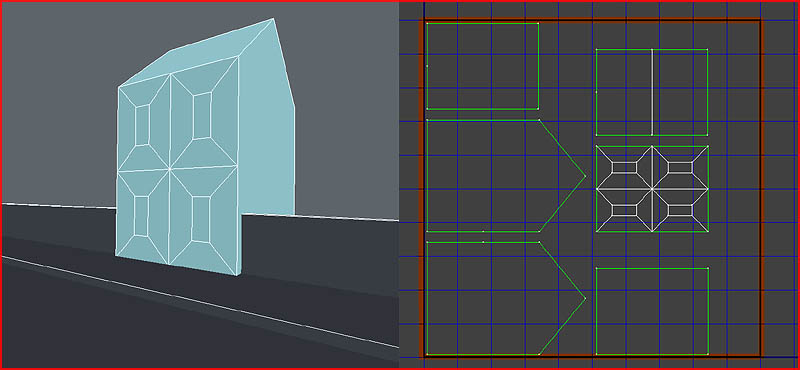Click the pointed tip vertex of the upper pentagon island
This screenshot has width=800, height=370.
coord(585,176)
